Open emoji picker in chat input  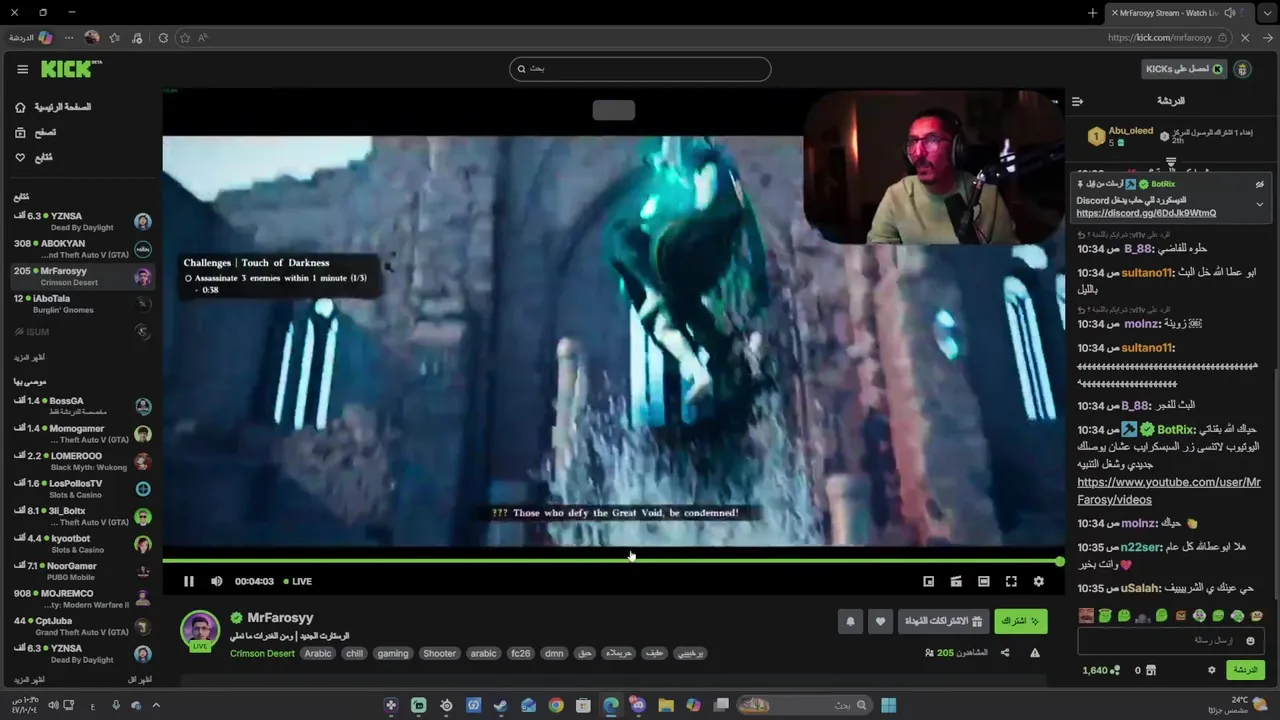1250,640
